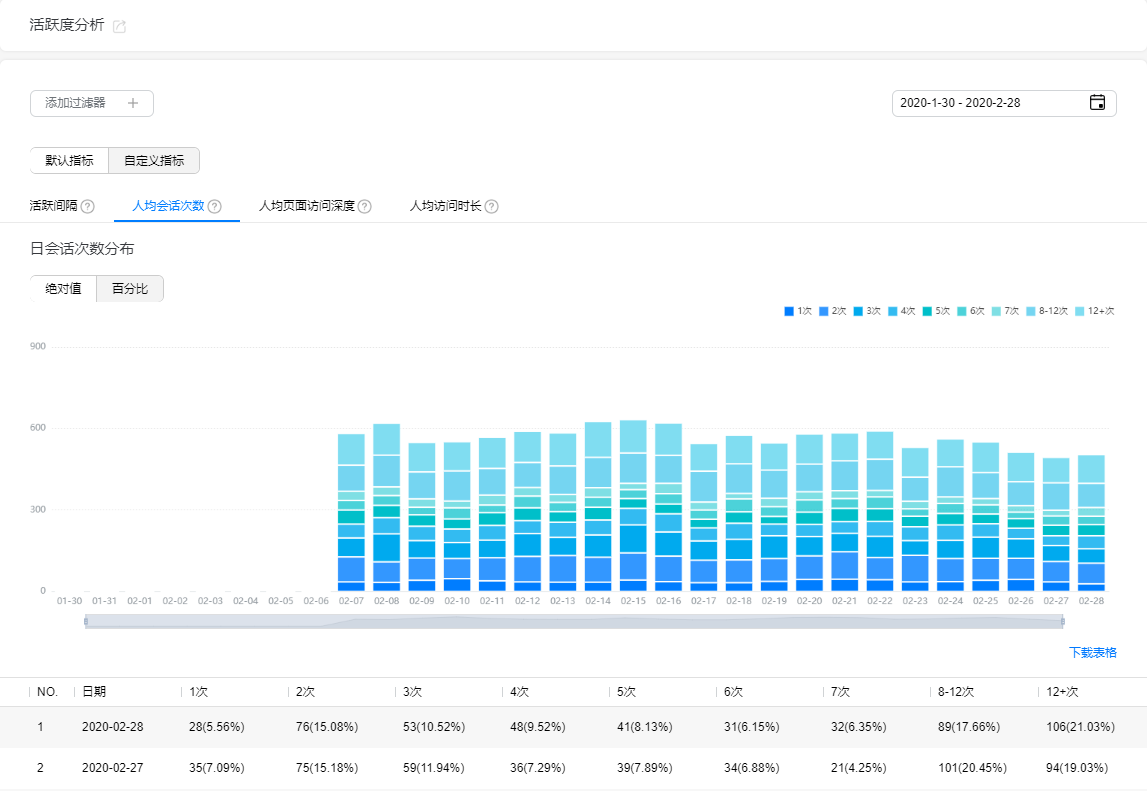Switch chart to 绝对值 mode
The image size is (1147, 791).
pyautogui.click(x=64, y=288)
